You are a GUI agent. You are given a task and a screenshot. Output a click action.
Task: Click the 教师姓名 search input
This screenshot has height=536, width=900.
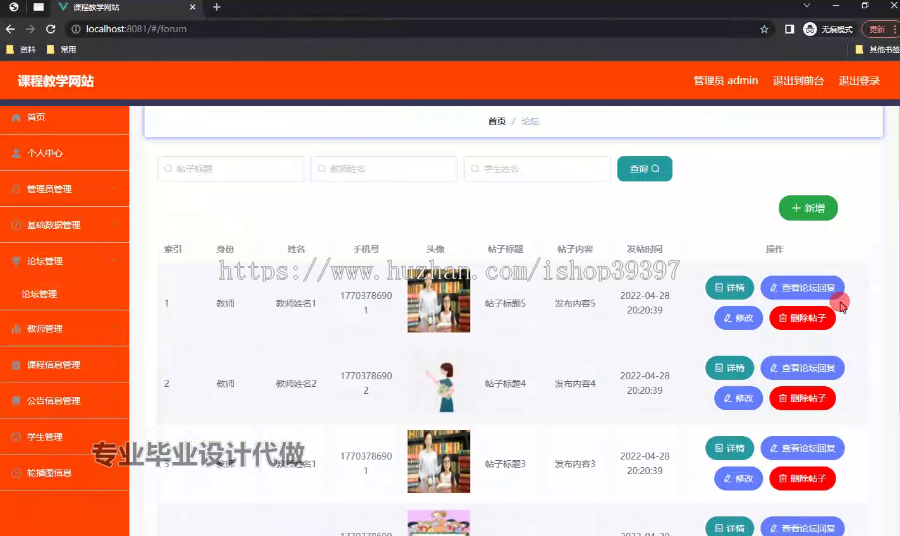(x=384, y=169)
